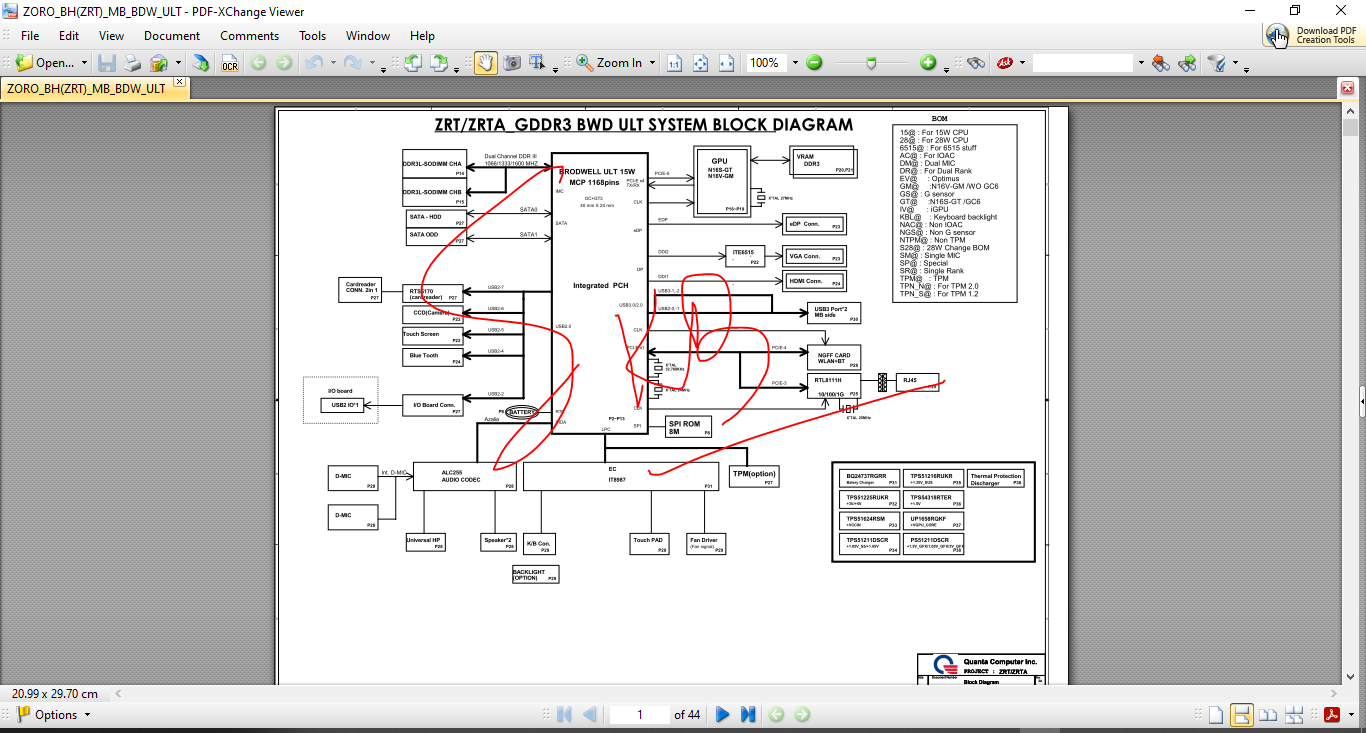The width and height of the screenshot is (1366, 733).
Task: Open the View menu
Action: [112, 35]
